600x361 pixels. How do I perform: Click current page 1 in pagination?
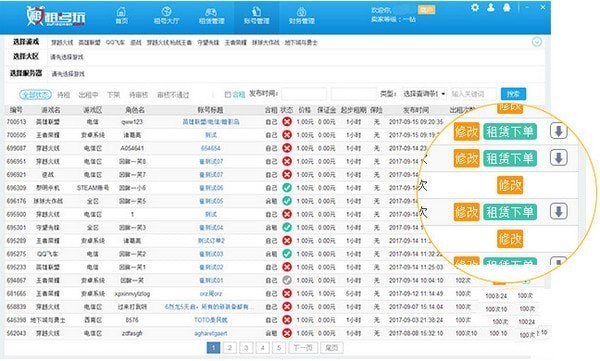point(213,348)
